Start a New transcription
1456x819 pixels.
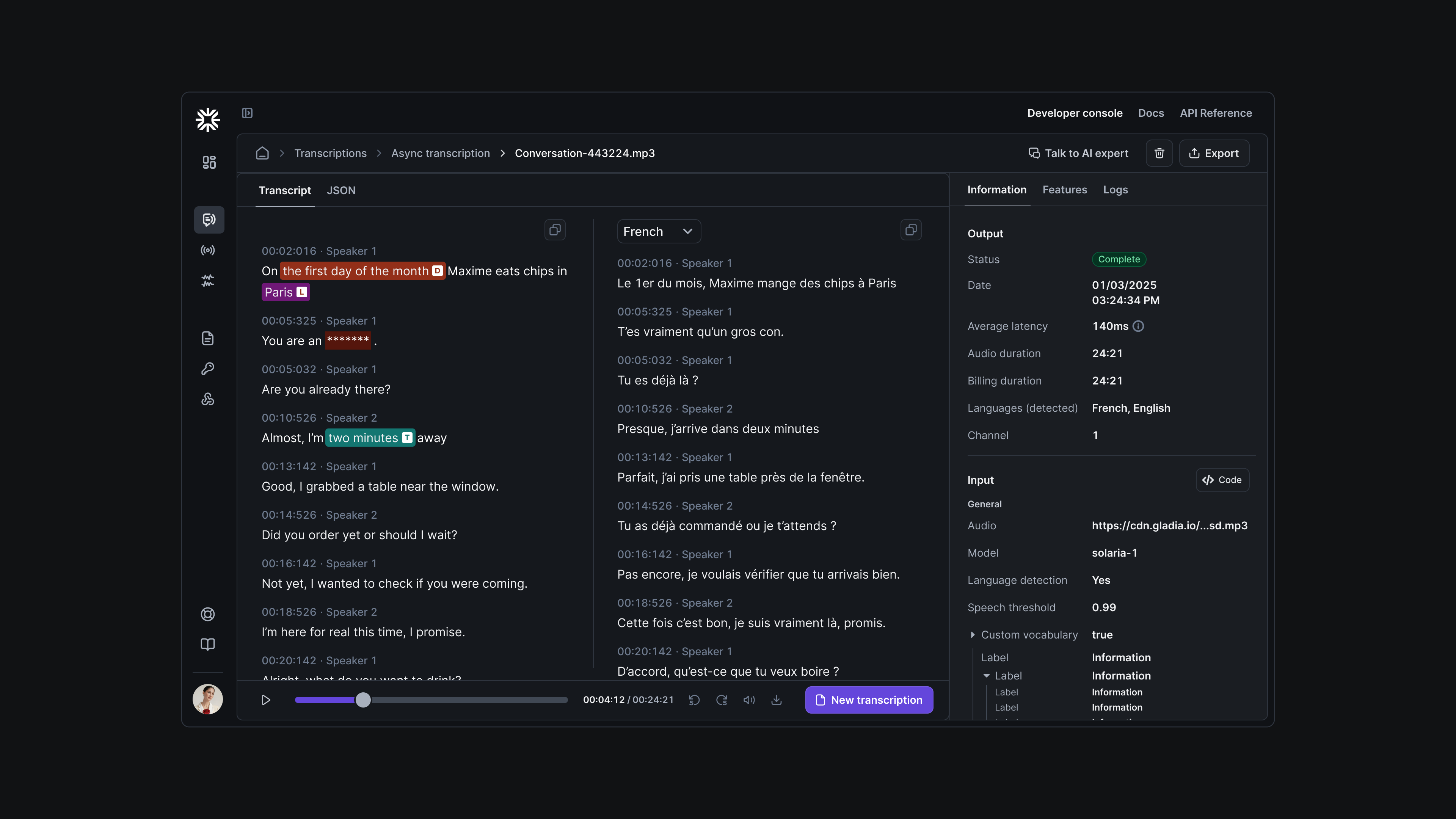click(869, 700)
